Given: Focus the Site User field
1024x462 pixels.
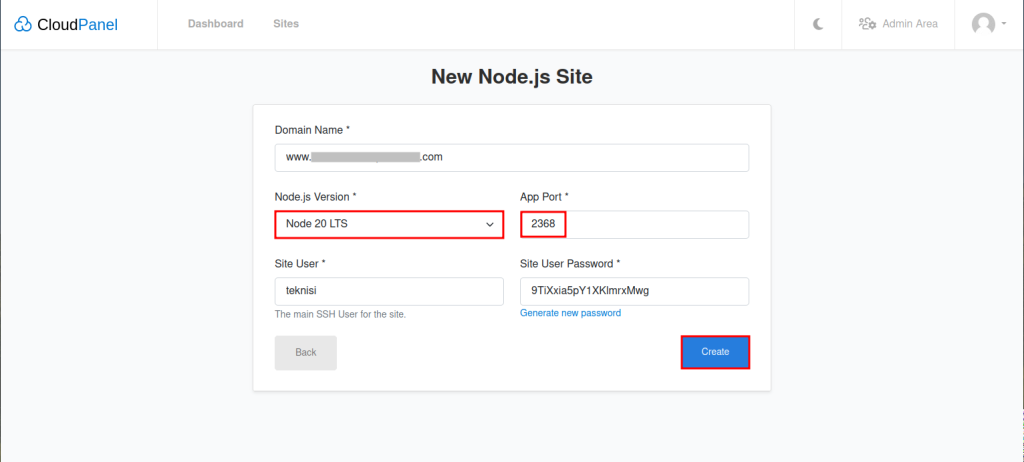Looking at the screenshot, I should (x=389, y=291).
